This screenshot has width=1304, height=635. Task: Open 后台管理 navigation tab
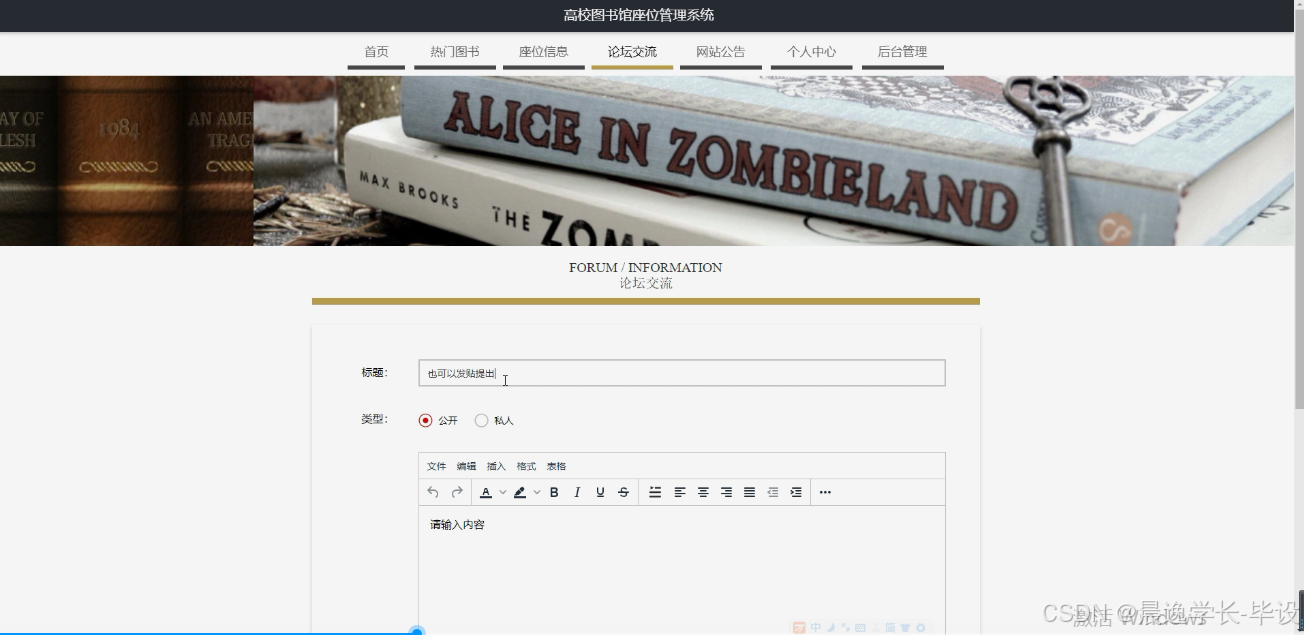pos(903,53)
